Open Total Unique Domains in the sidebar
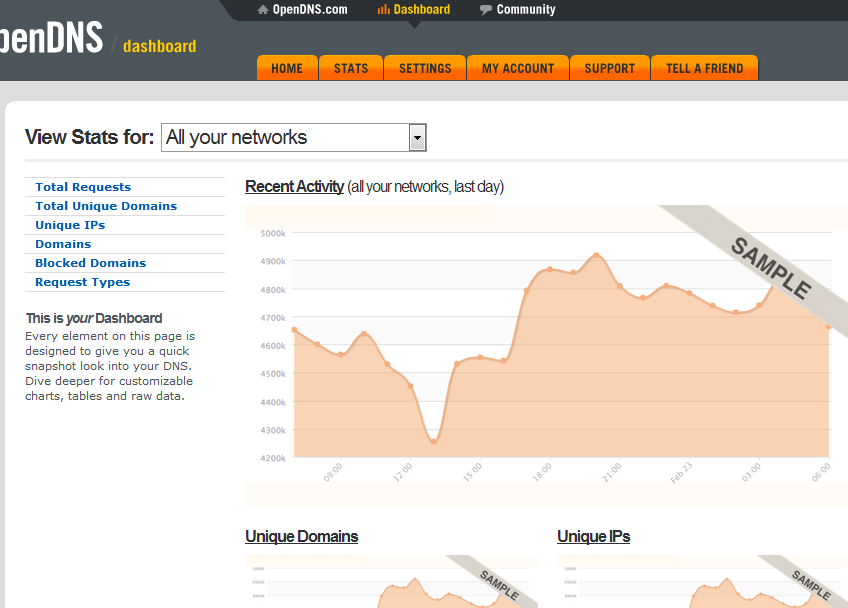 tap(106, 206)
